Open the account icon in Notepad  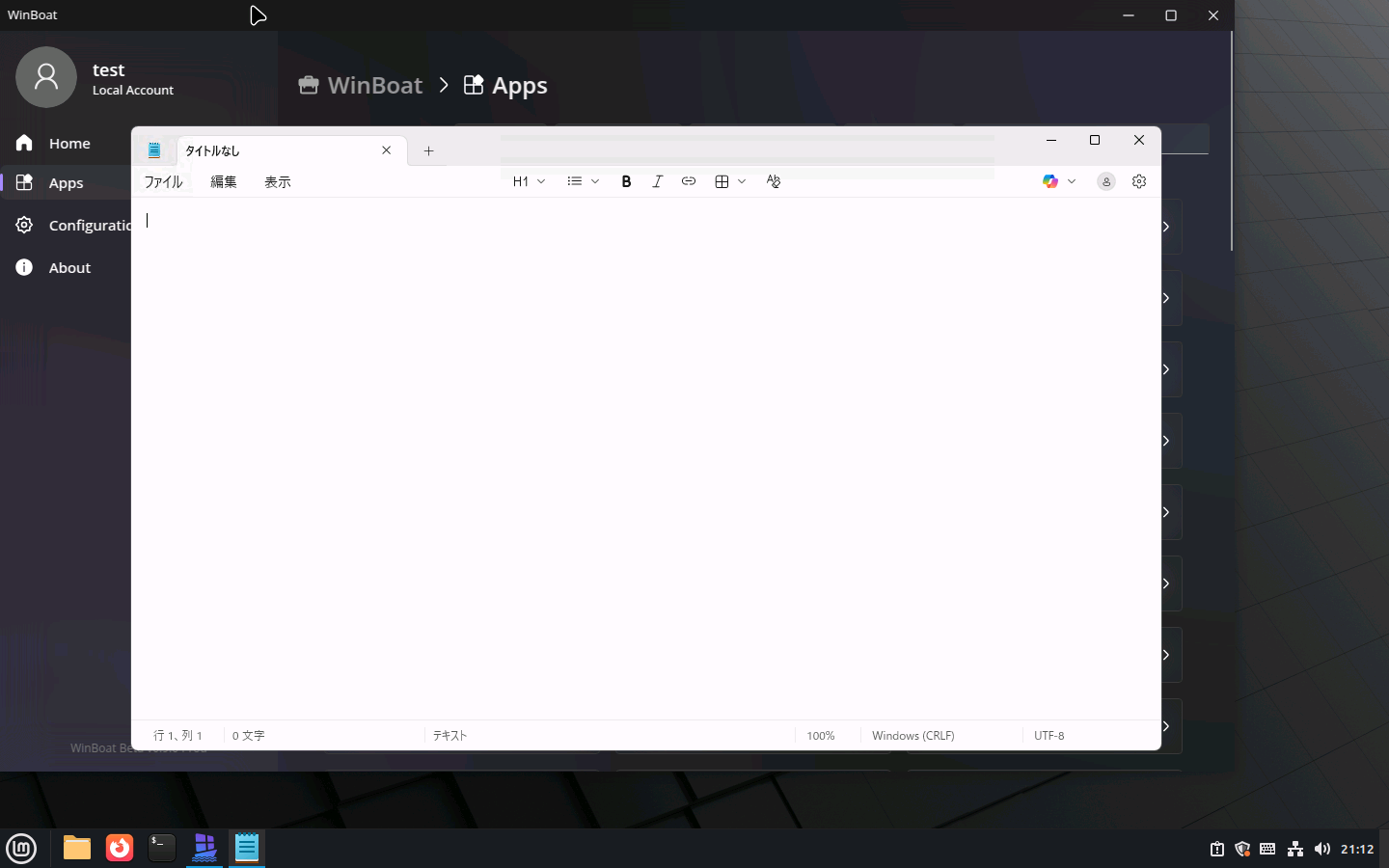point(1105,181)
